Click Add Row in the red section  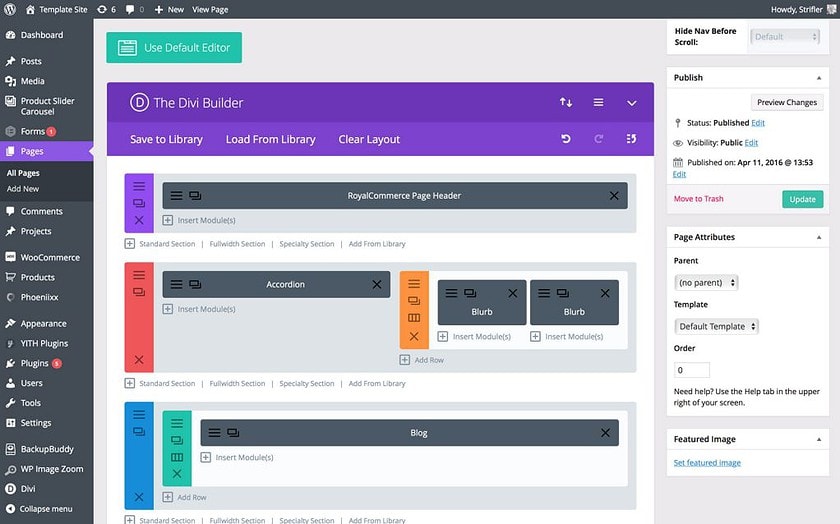pyautogui.click(x=422, y=360)
